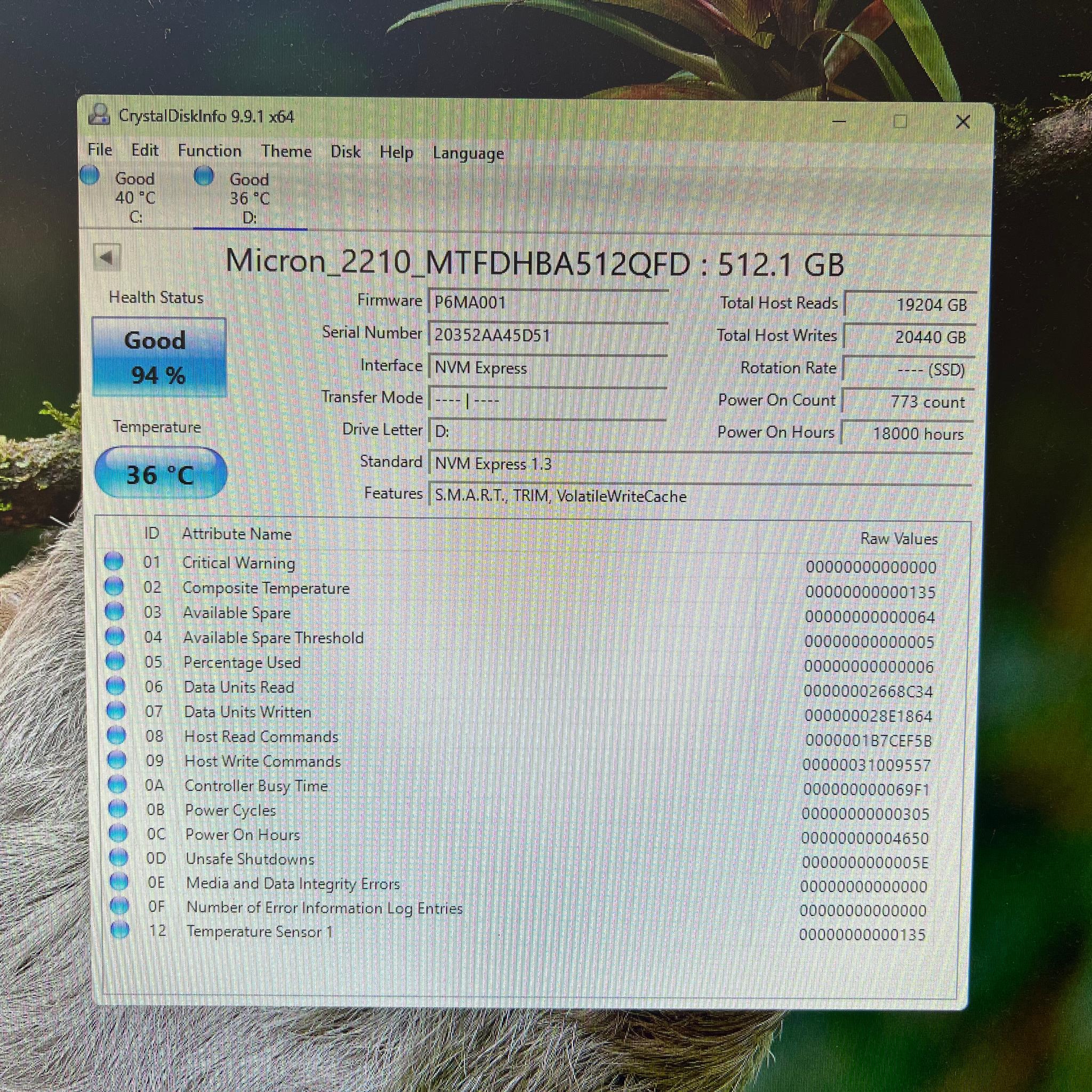Viewport: 1092px width, 1092px height.
Task: Click Total Host Reads value 19204 GB
Action: 910,304
